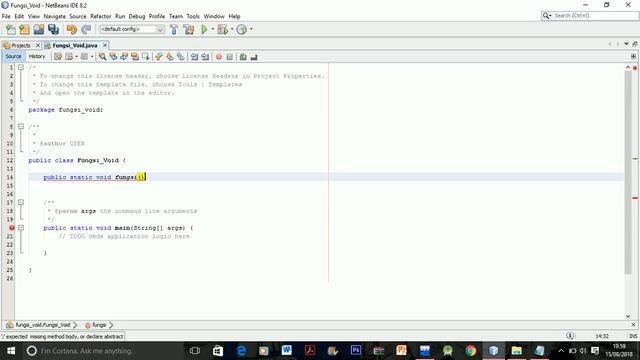This screenshot has width=640, height=360.
Task: Collapse the main method fold on line 20
Action: (x=21, y=228)
